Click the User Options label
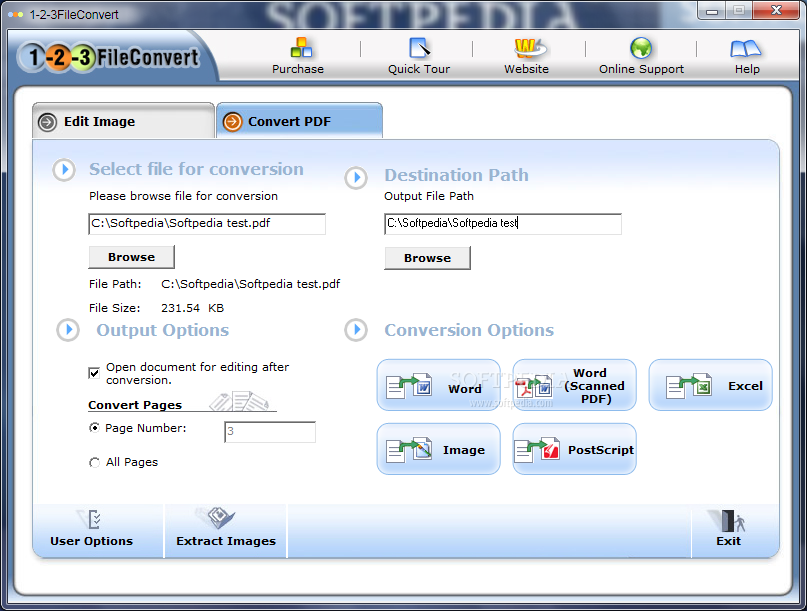807x611 pixels. point(92,541)
